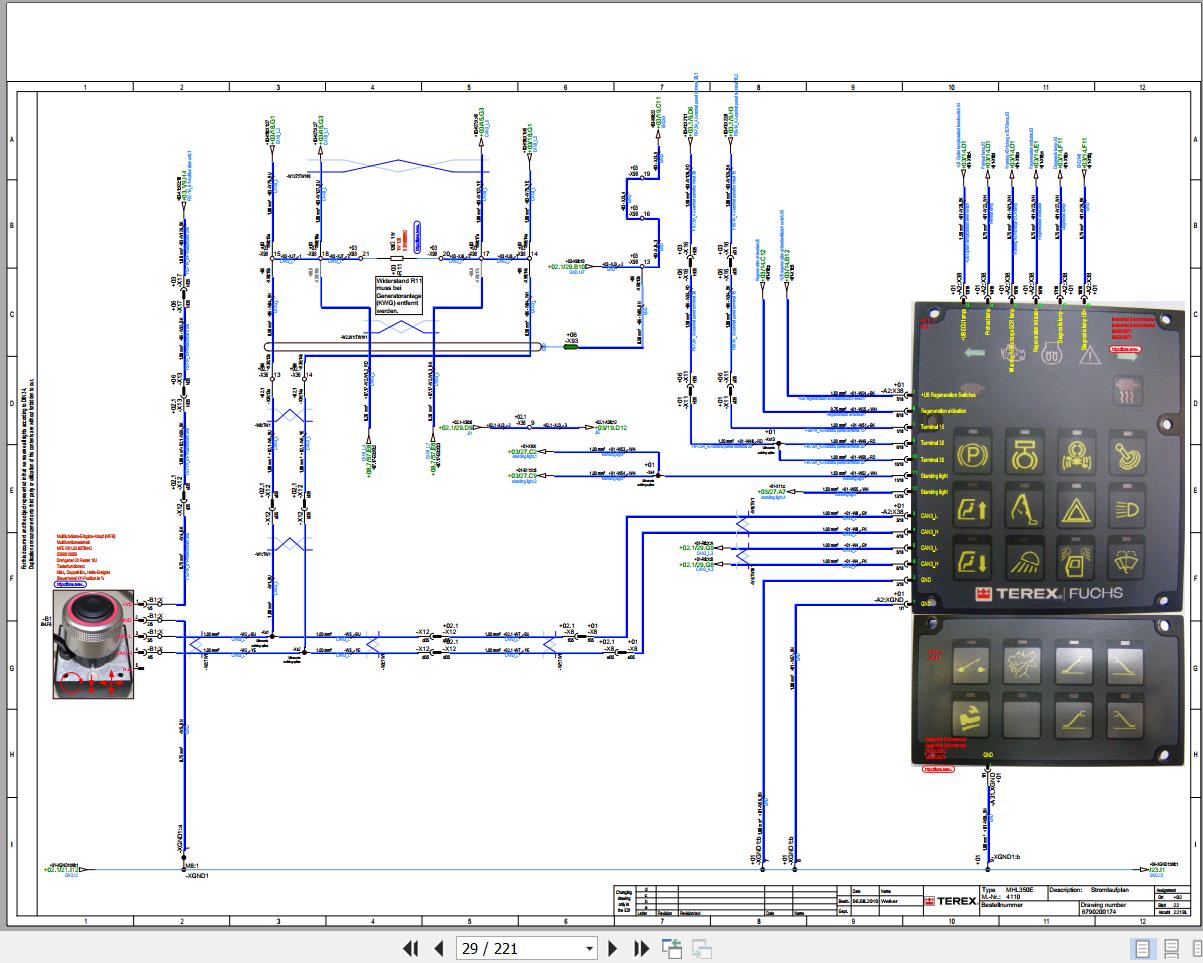
Task: Follow the green +02.1/29.B10 cross-reference
Action: click(x=567, y=267)
